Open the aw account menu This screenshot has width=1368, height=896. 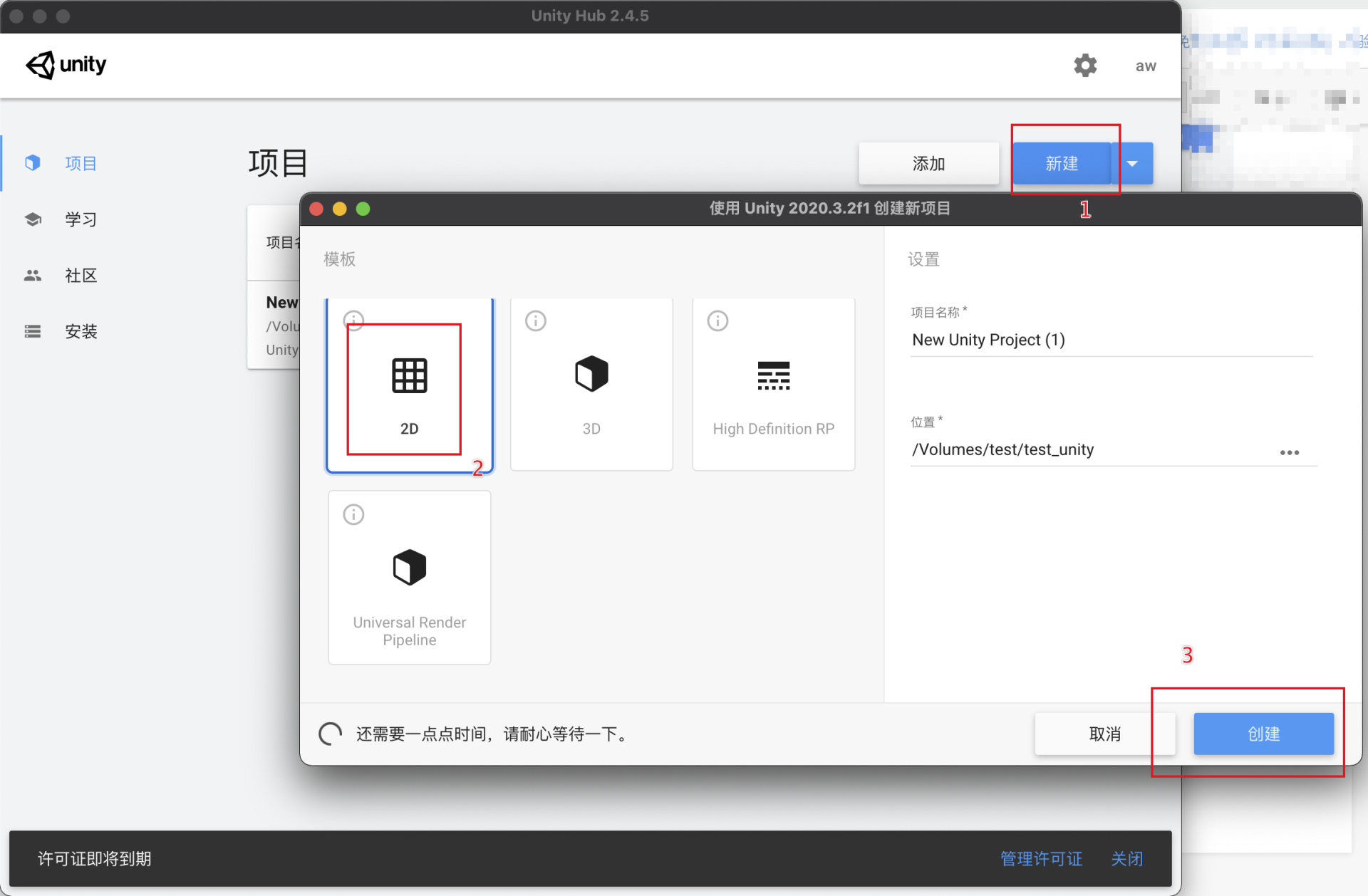pyautogui.click(x=1146, y=66)
